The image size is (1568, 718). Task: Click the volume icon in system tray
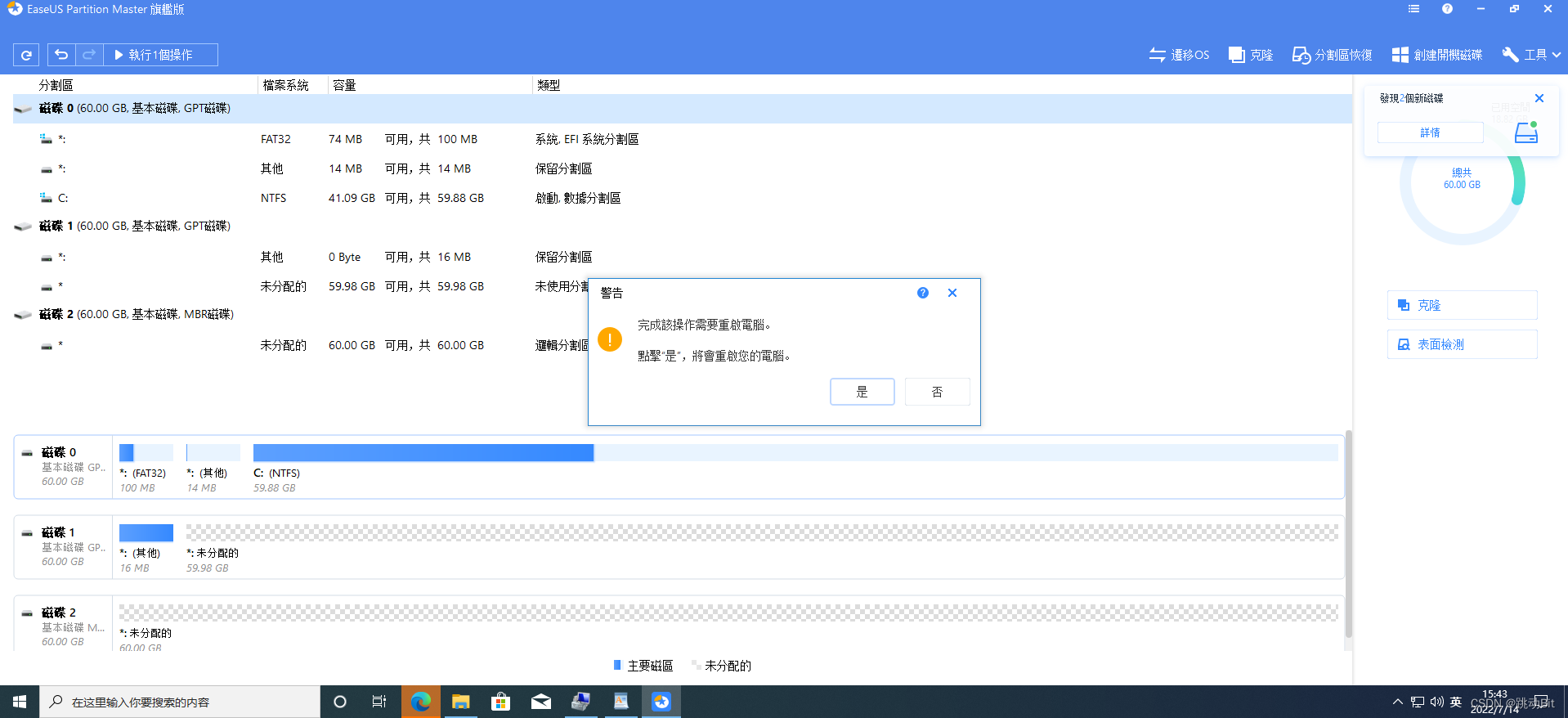coord(1436,702)
